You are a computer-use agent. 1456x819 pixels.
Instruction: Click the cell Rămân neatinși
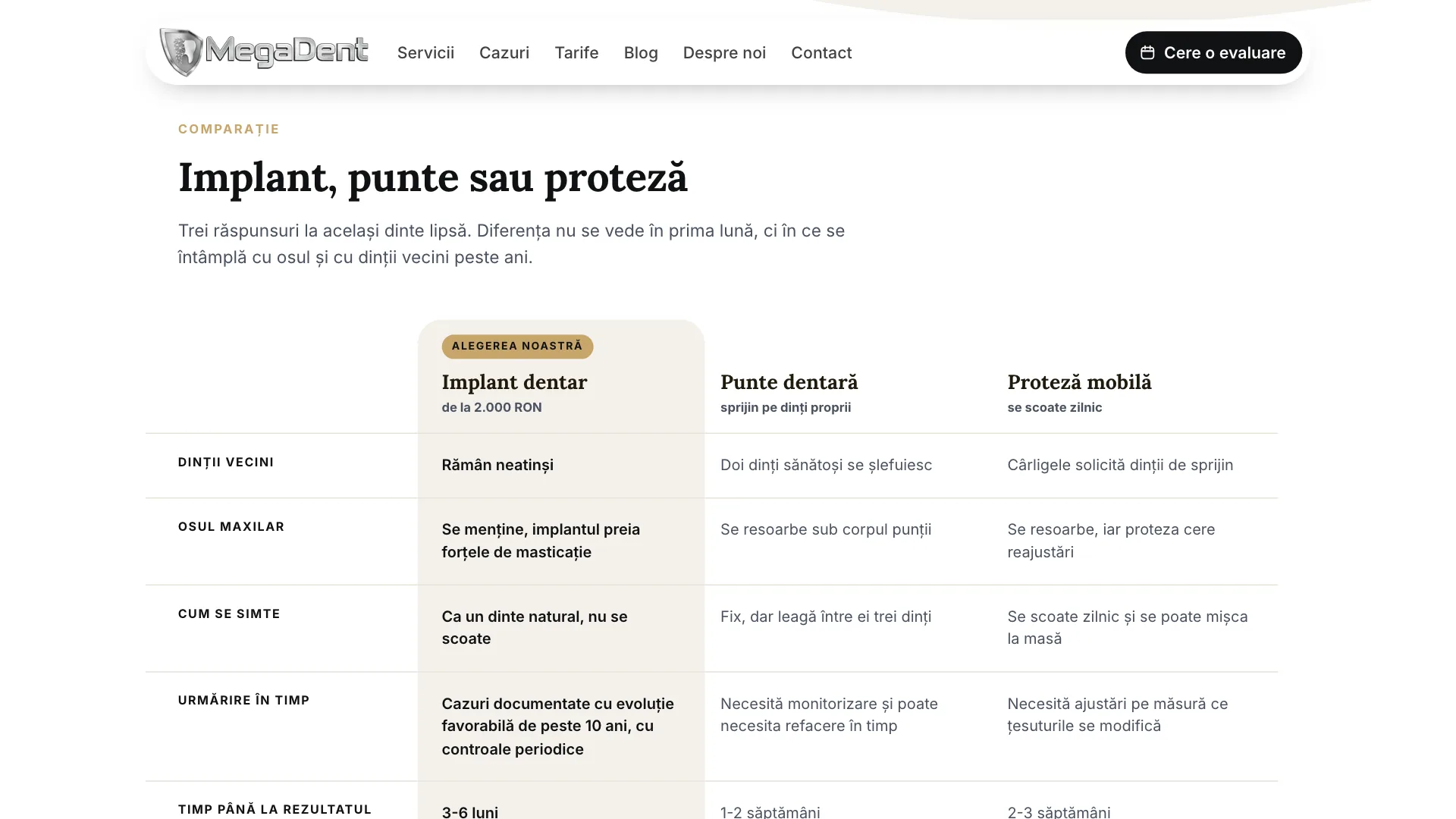pos(497,465)
